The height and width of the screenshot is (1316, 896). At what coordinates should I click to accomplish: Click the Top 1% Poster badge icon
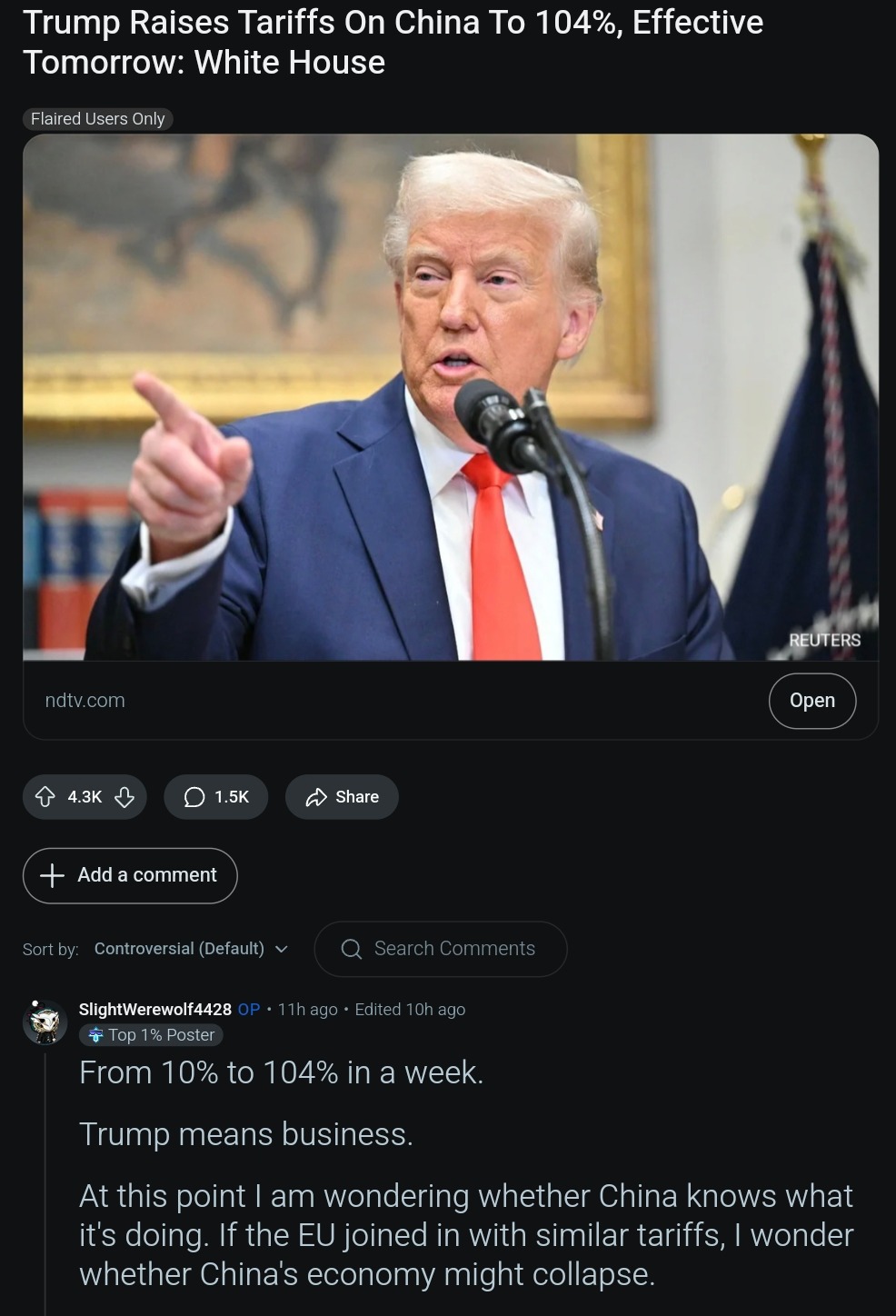tap(95, 1035)
